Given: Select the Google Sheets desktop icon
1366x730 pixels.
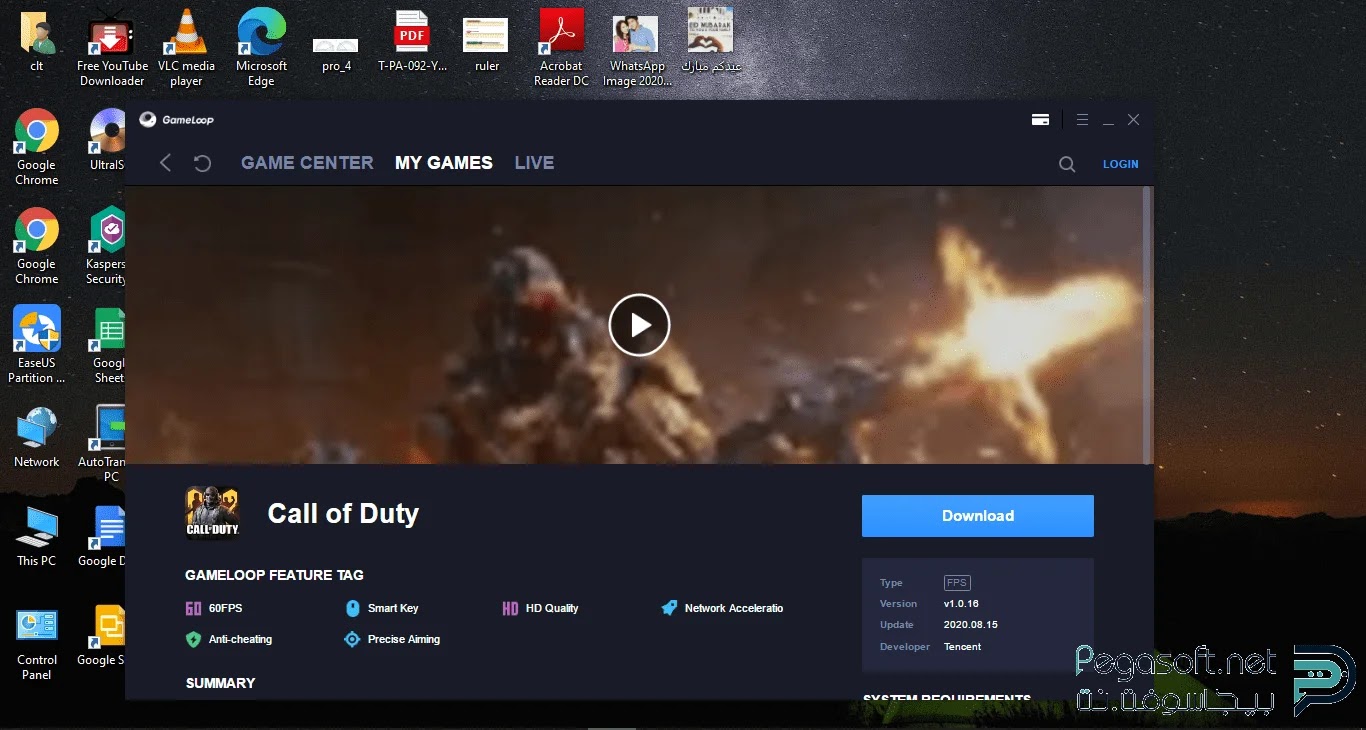Looking at the screenshot, I should [x=109, y=345].
